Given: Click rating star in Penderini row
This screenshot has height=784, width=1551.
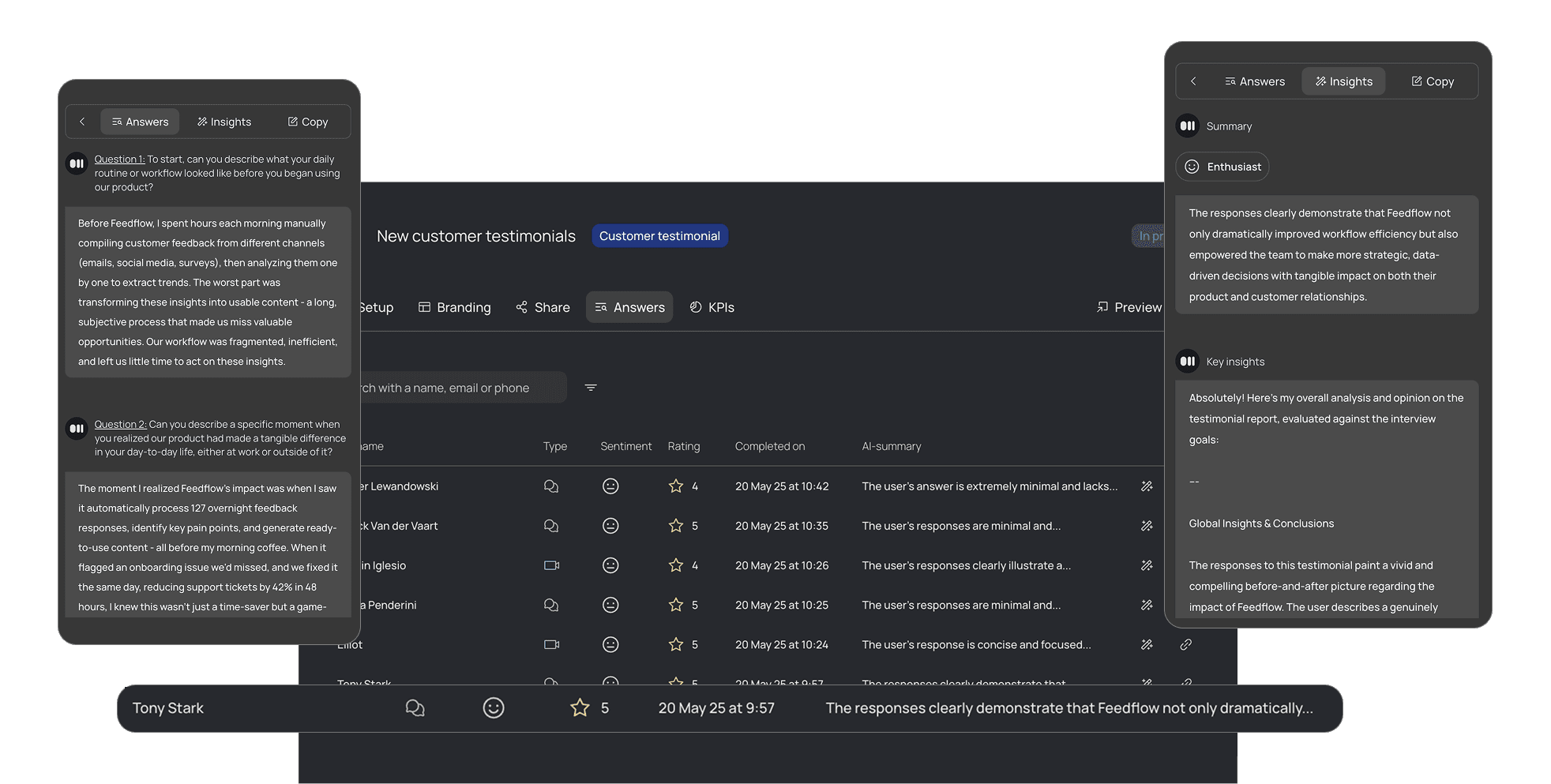Looking at the screenshot, I should pos(676,605).
